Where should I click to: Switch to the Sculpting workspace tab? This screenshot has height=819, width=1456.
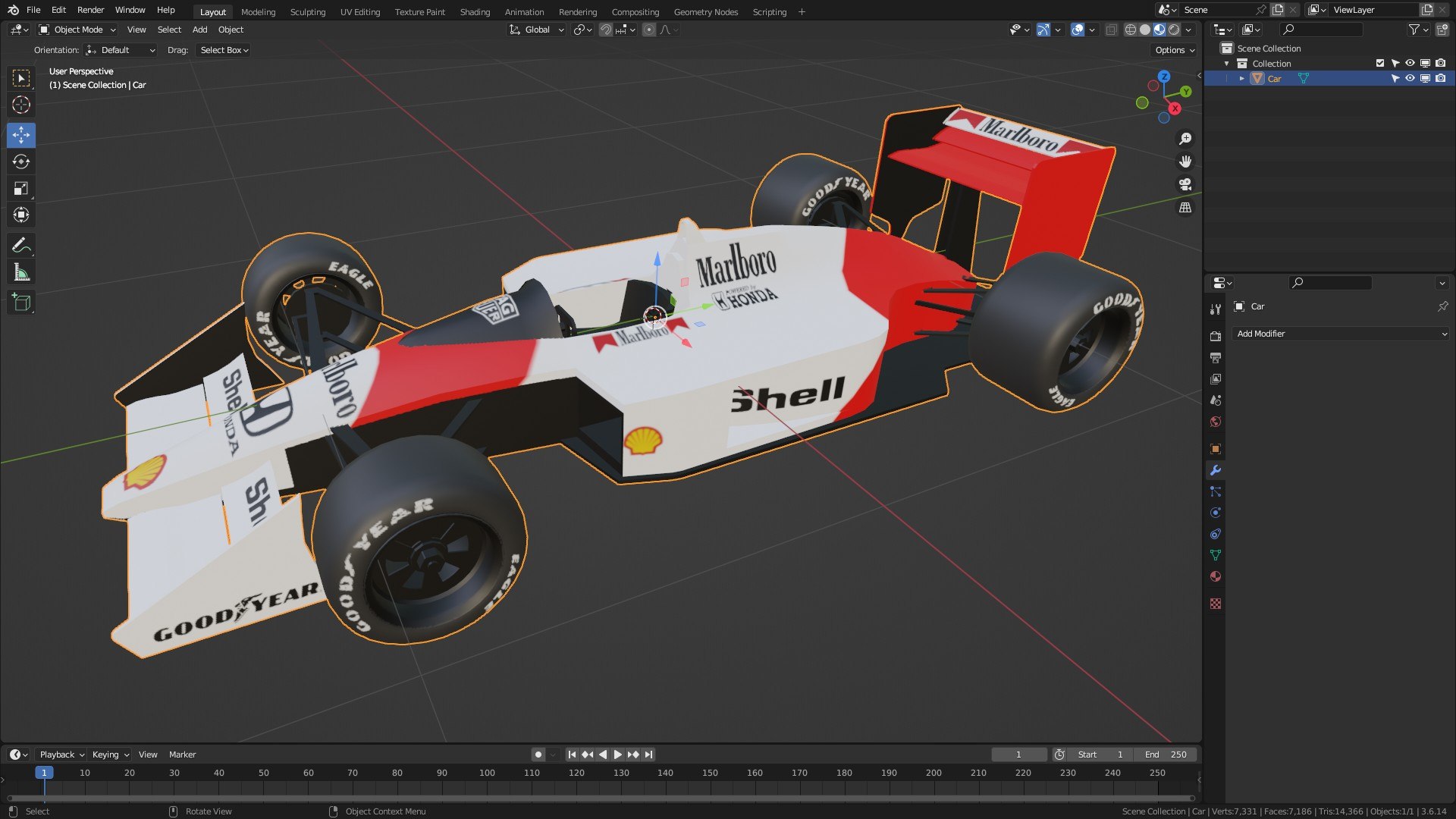pos(307,11)
